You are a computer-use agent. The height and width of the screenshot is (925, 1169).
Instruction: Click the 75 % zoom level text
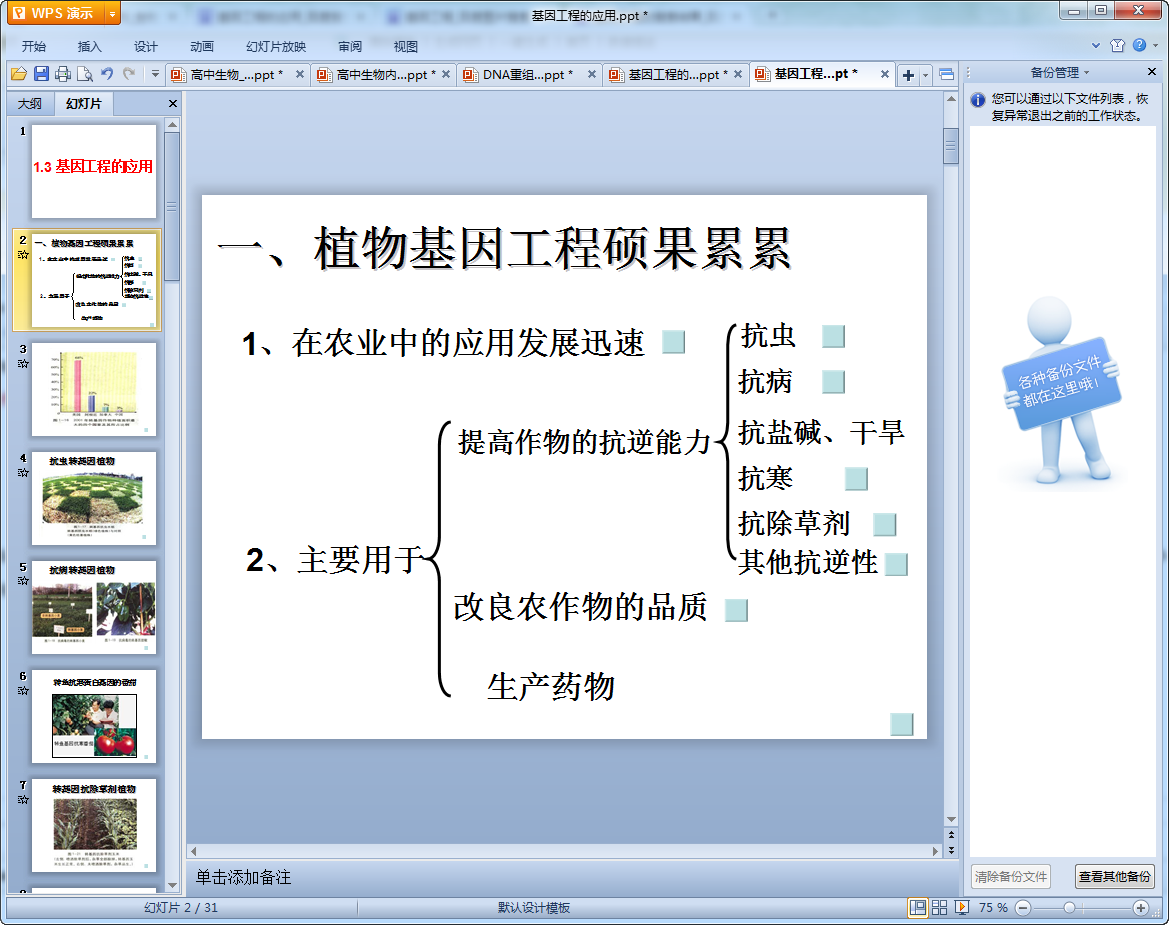[993, 907]
